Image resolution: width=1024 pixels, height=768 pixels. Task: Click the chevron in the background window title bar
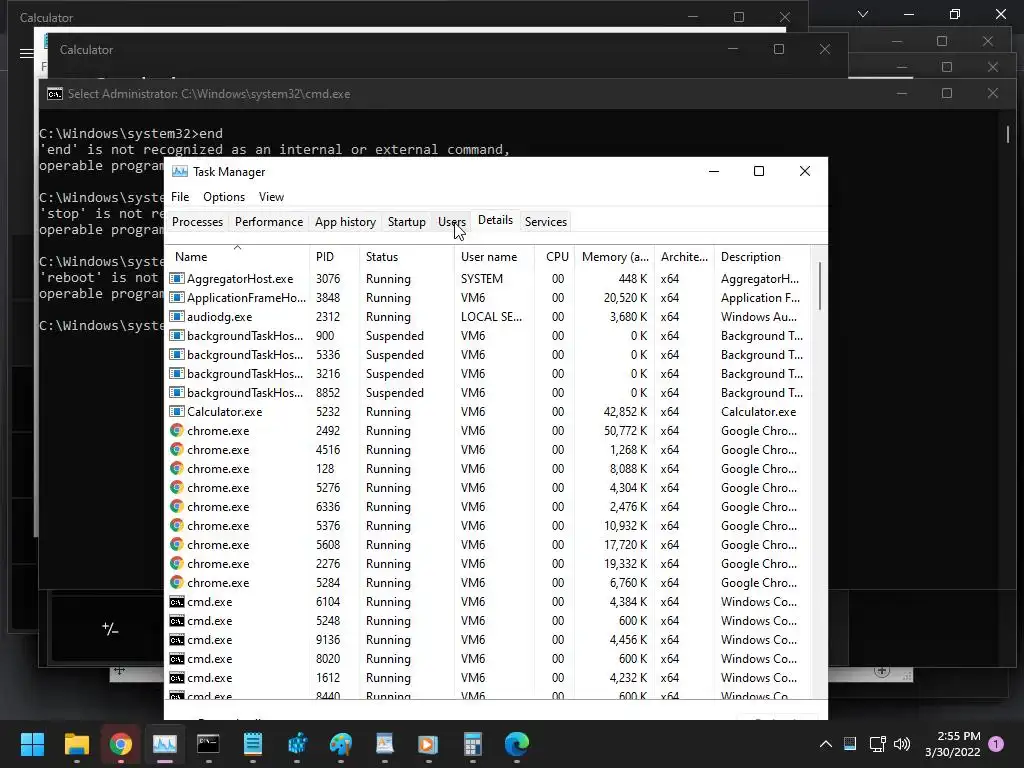click(x=863, y=14)
